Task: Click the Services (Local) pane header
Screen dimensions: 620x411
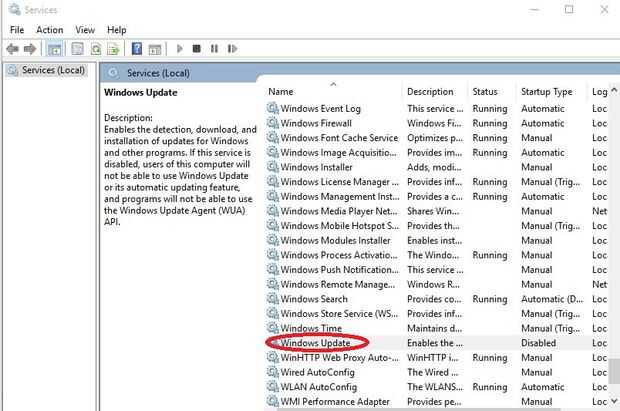Action: point(158,73)
